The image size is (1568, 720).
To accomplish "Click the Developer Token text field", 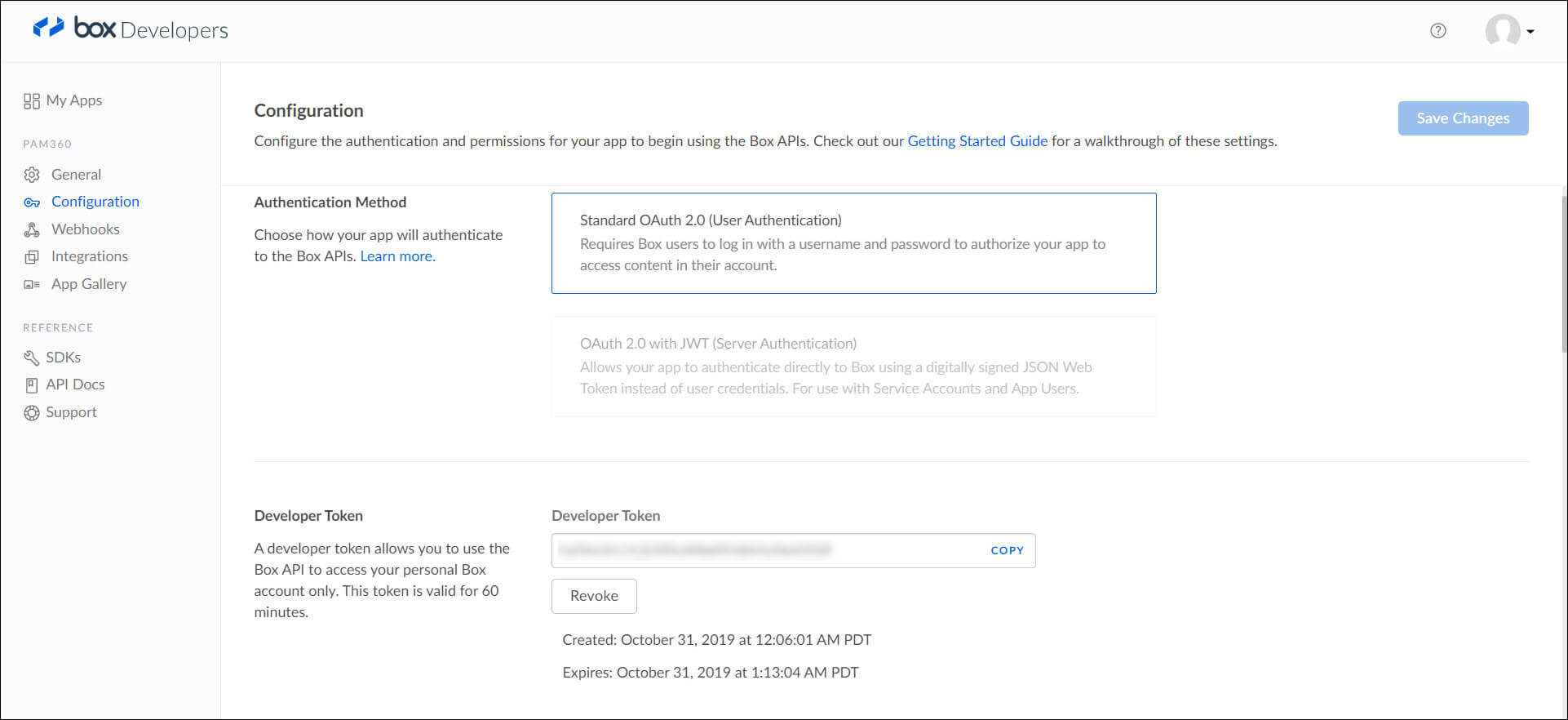I will 767,550.
